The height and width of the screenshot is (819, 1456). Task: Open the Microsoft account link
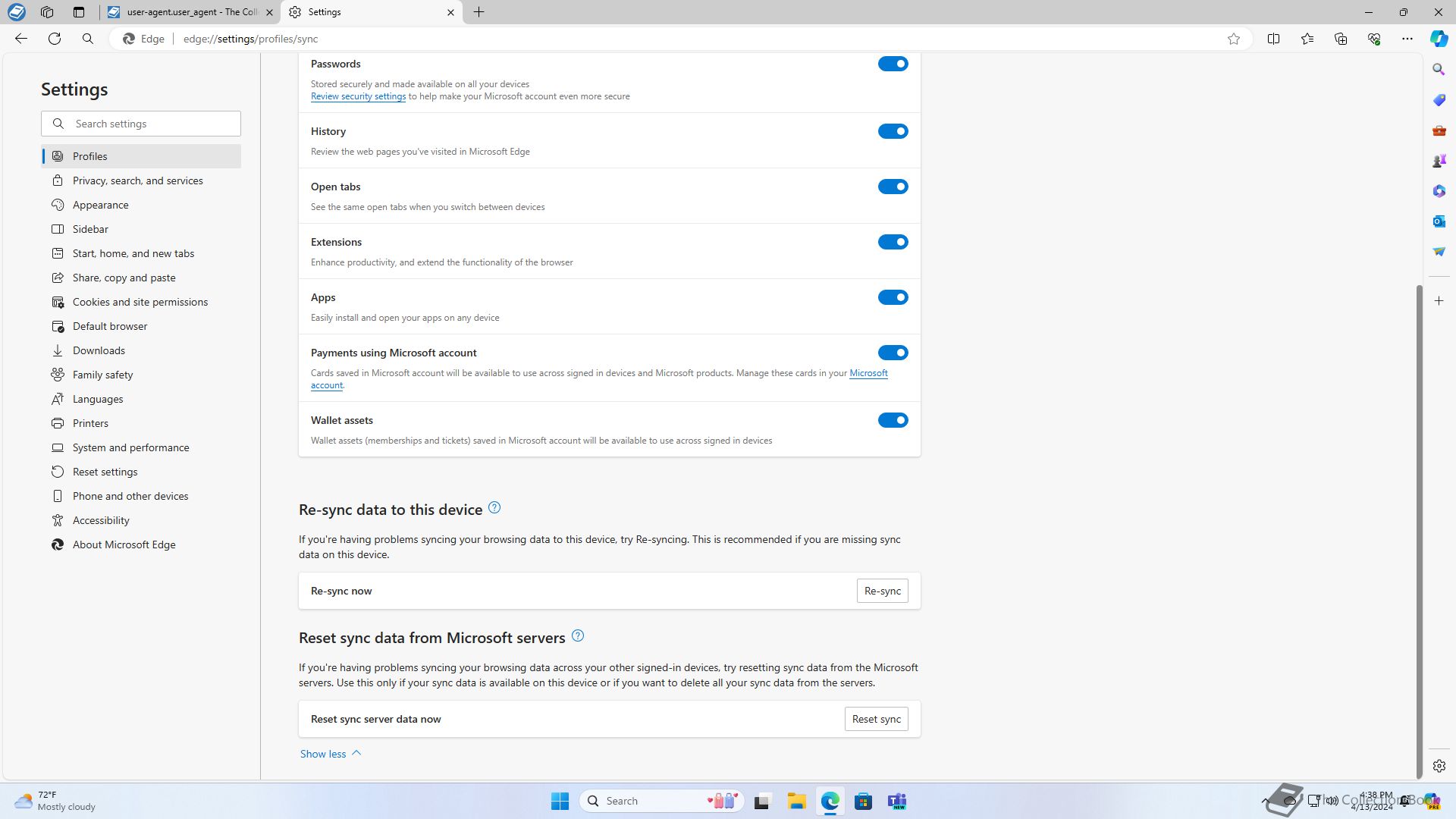868,374
